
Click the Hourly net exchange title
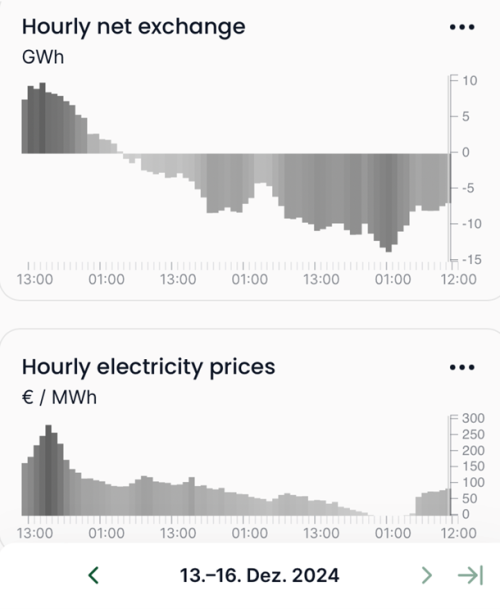pos(134,27)
